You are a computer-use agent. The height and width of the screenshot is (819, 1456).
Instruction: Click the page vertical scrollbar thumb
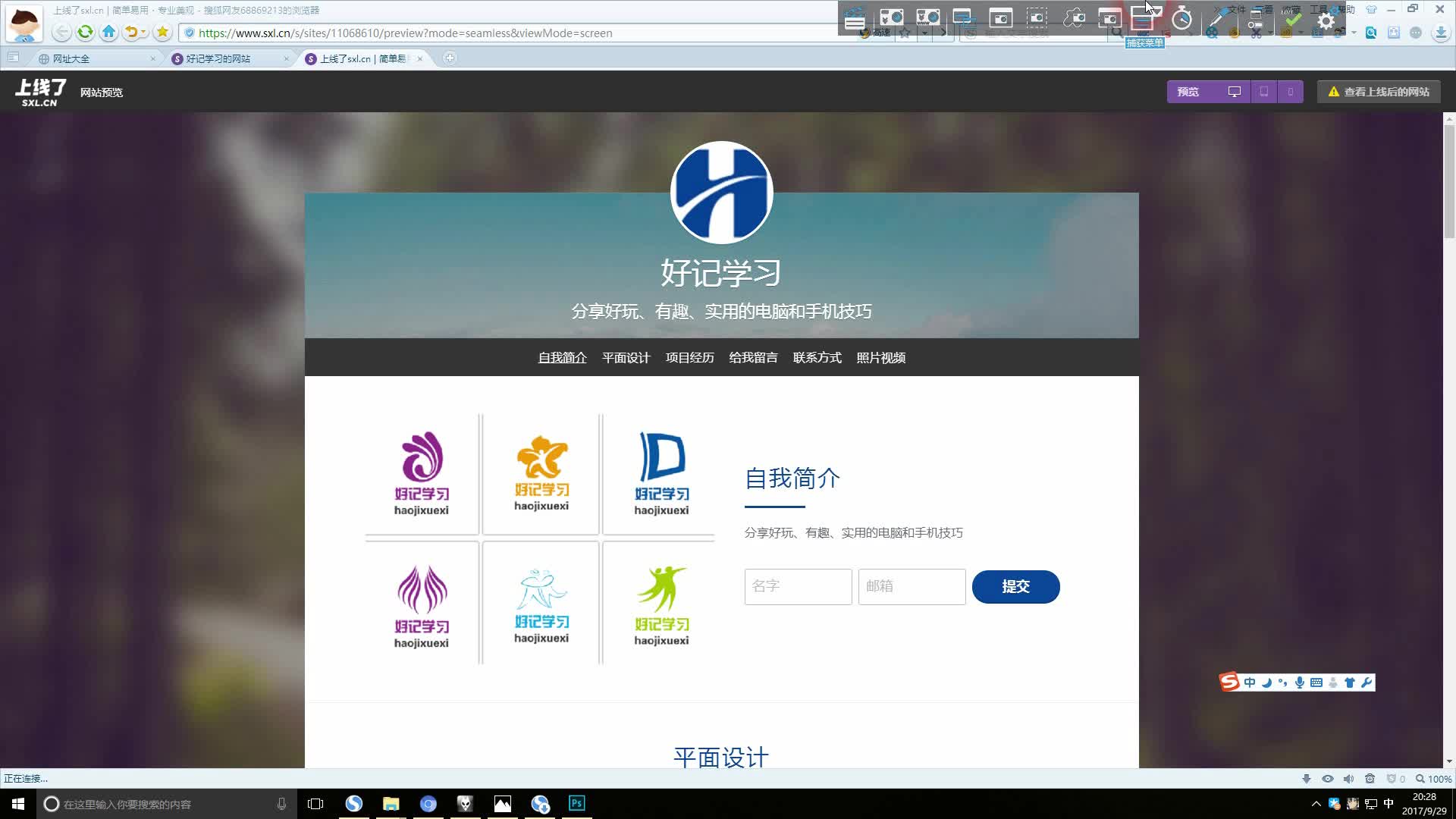1449,182
